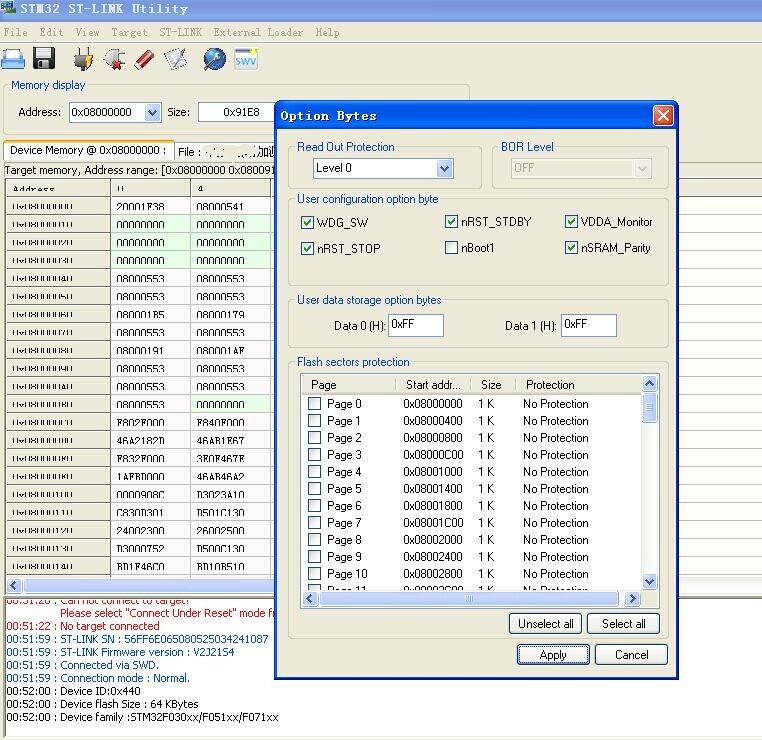Click log line 'Connected via SWD.'

[109, 665]
